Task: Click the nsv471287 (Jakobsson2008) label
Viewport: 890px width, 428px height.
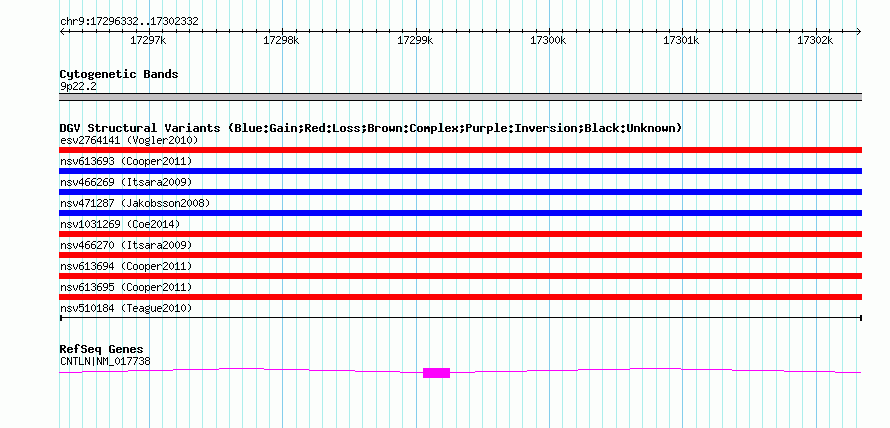Action: pyautogui.click(x=135, y=203)
